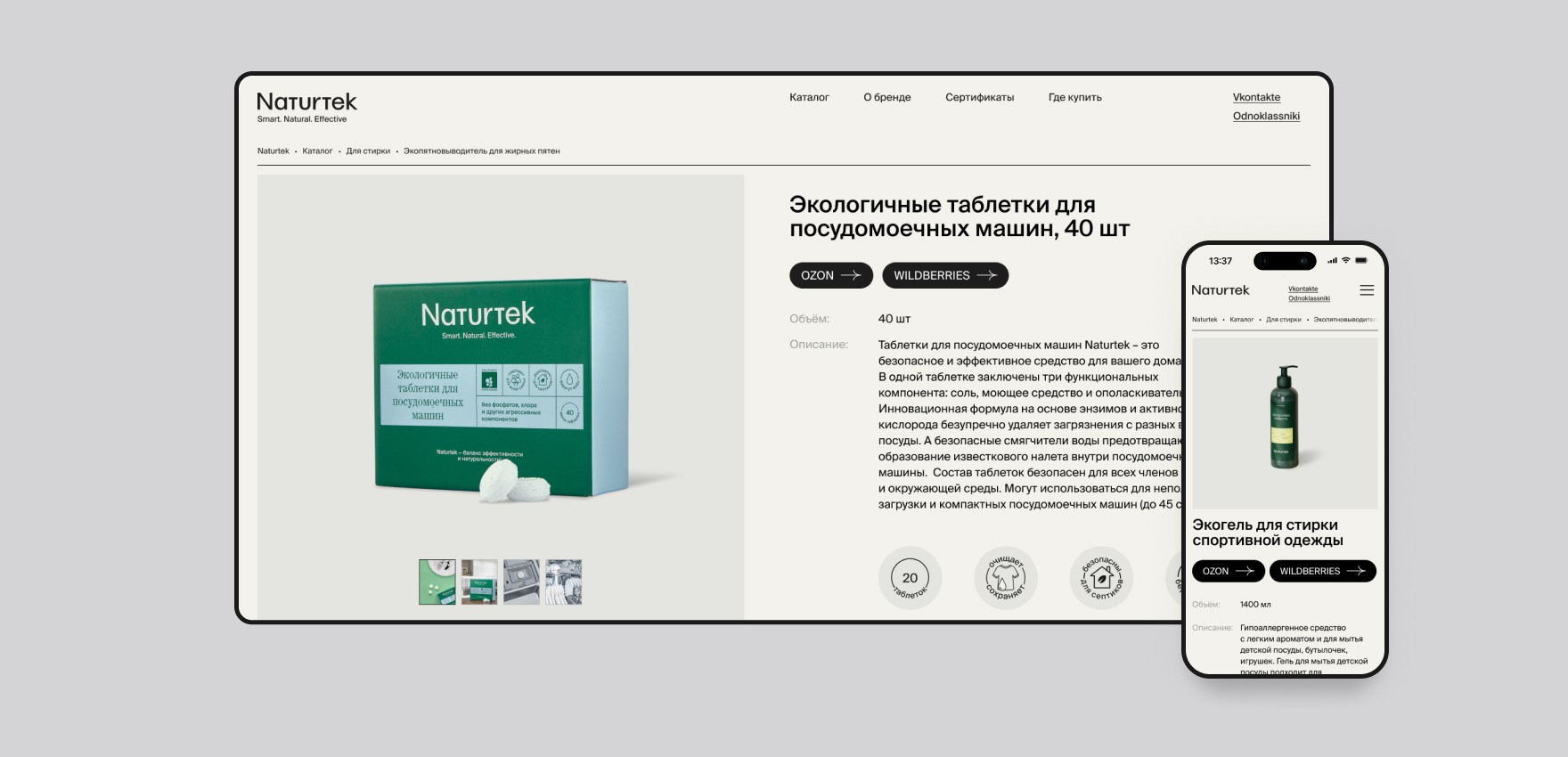
Task: Open the 'О бренде' menu item
Action: pyautogui.click(x=887, y=97)
